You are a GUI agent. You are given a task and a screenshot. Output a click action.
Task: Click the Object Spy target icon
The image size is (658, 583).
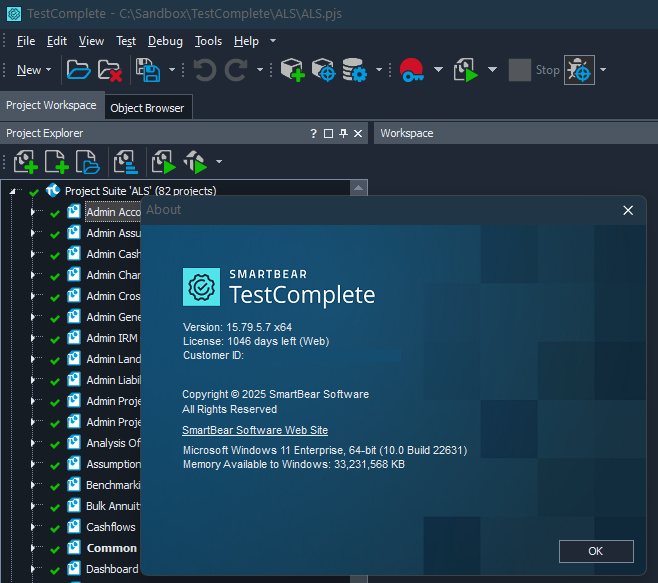click(x=579, y=70)
